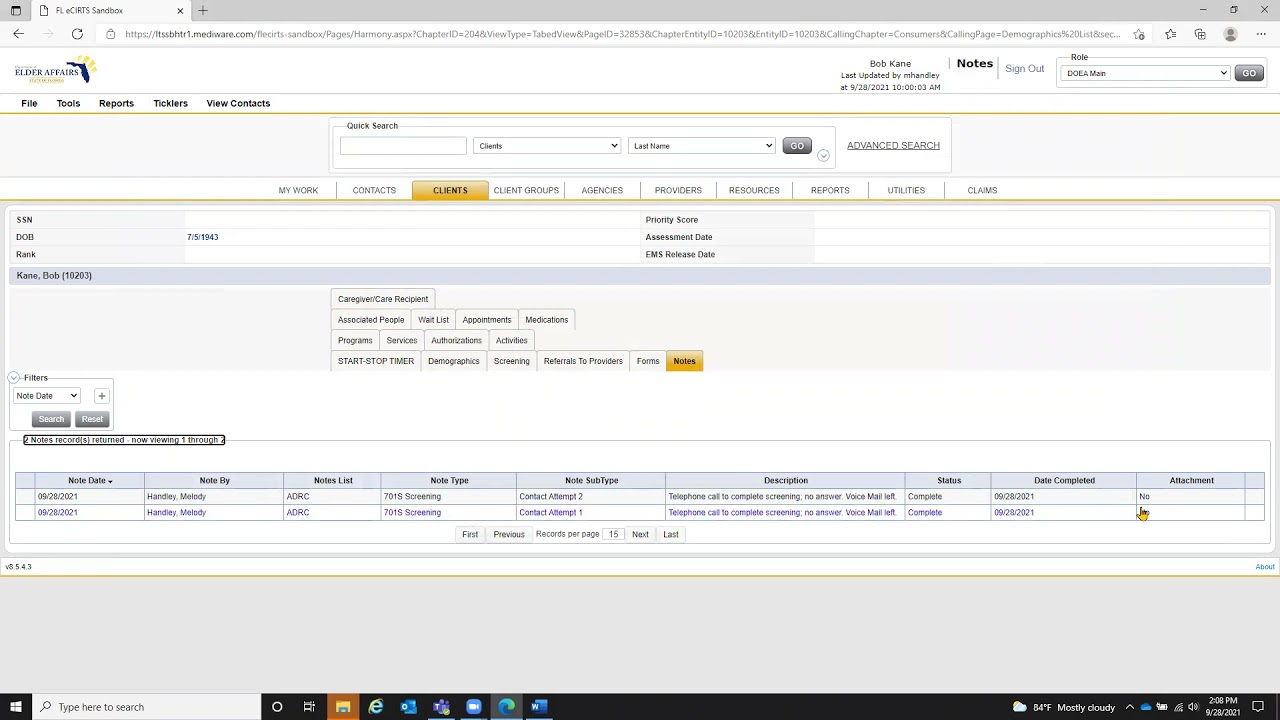Open Contact Attempt 2 note row
The width and height of the screenshot is (1280, 720).
(x=640, y=497)
